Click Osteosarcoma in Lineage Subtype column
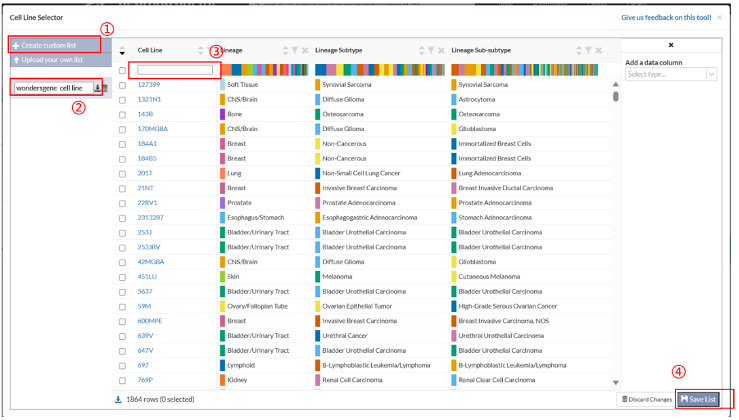The height and width of the screenshot is (420, 739). click(x=343, y=115)
